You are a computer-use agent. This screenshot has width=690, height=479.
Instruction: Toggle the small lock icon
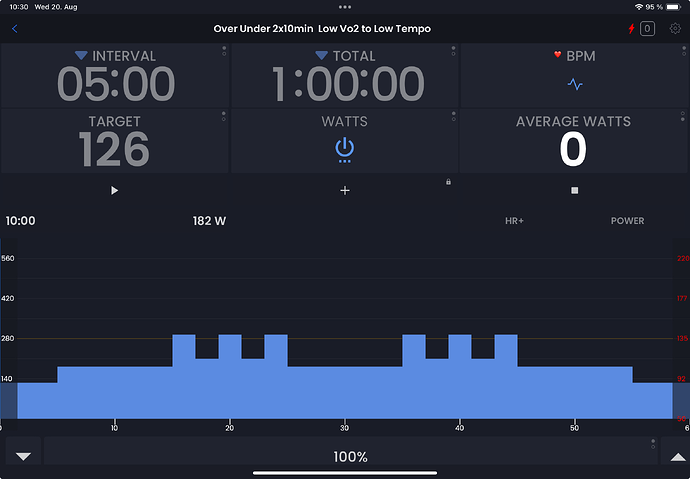tap(448, 182)
